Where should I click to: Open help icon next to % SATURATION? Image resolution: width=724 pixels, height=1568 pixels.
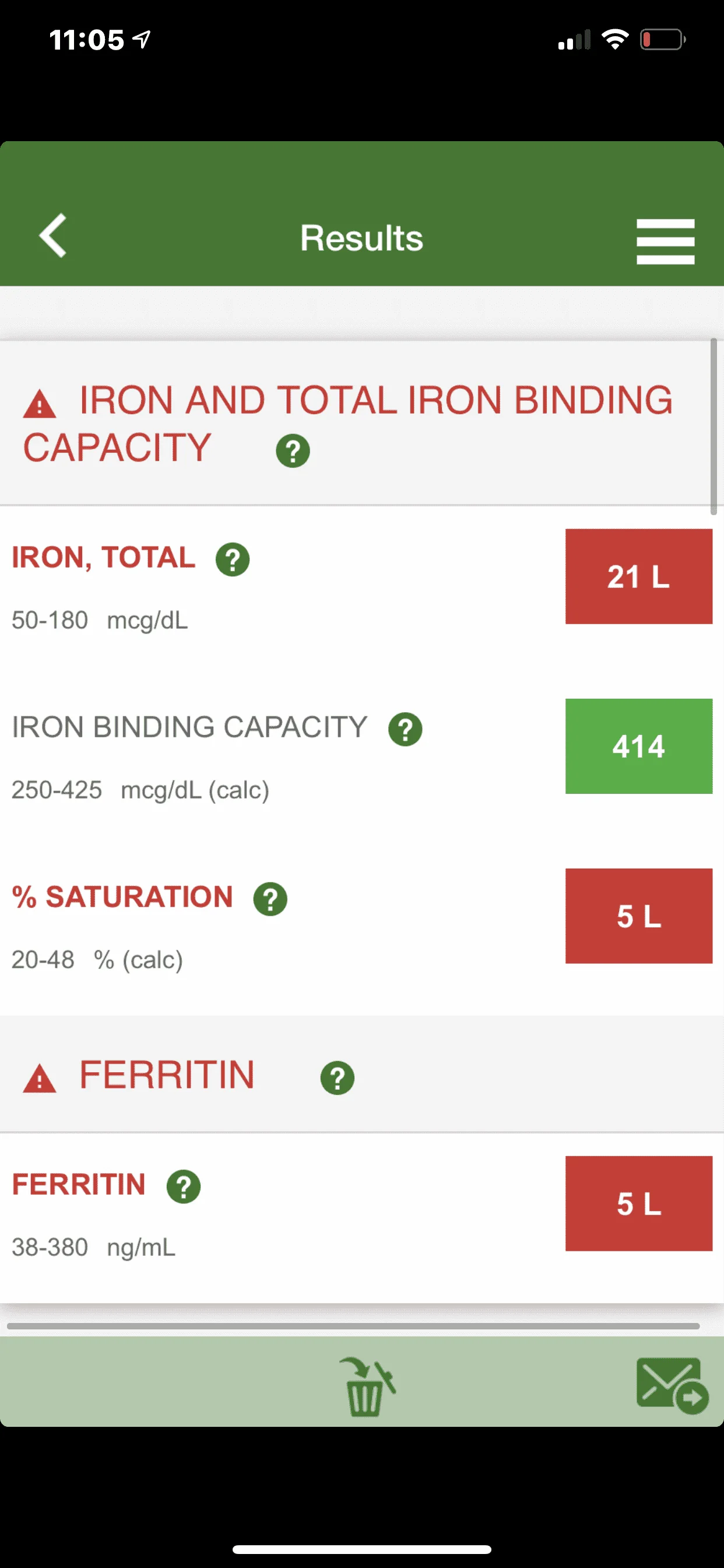(270, 899)
